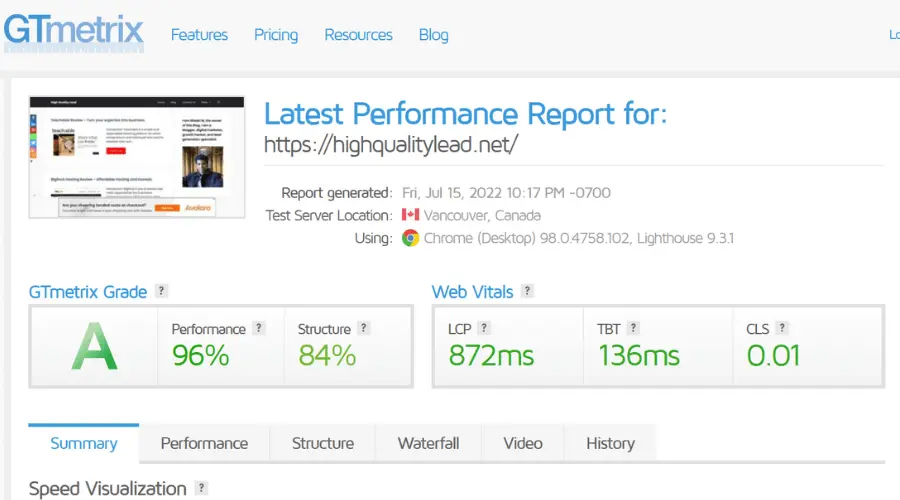Open the highqualitylead.net URL link
The height and width of the screenshot is (500, 900).
click(x=391, y=144)
